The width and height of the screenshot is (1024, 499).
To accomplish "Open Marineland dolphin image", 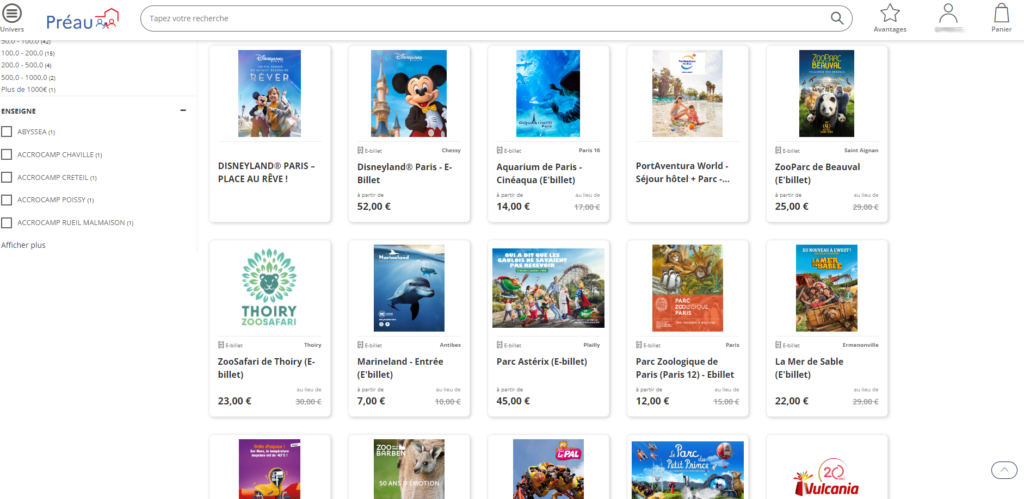I will tap(409, 288).
